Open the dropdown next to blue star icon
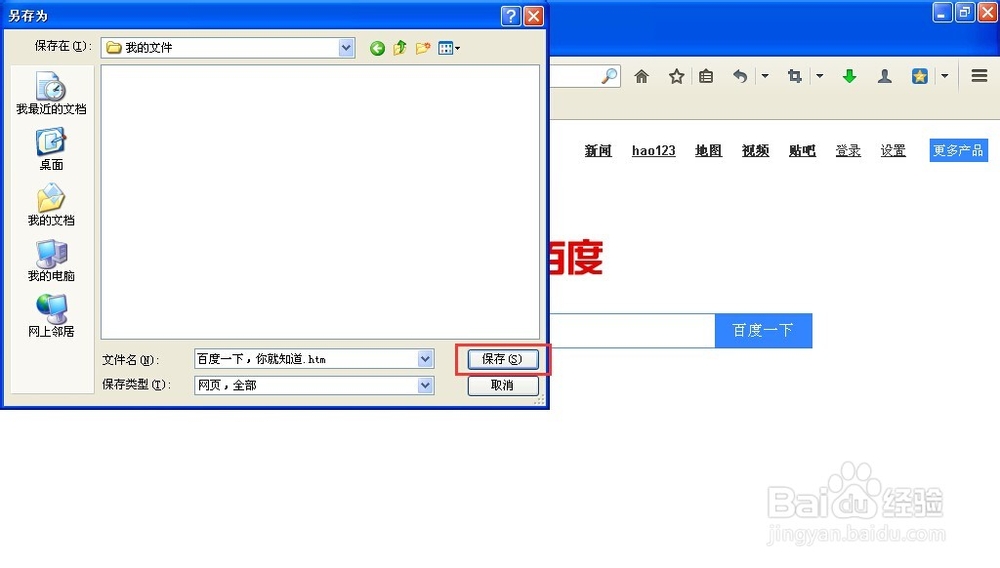Viewport: 1000px width, 568px height. (945, 76)
